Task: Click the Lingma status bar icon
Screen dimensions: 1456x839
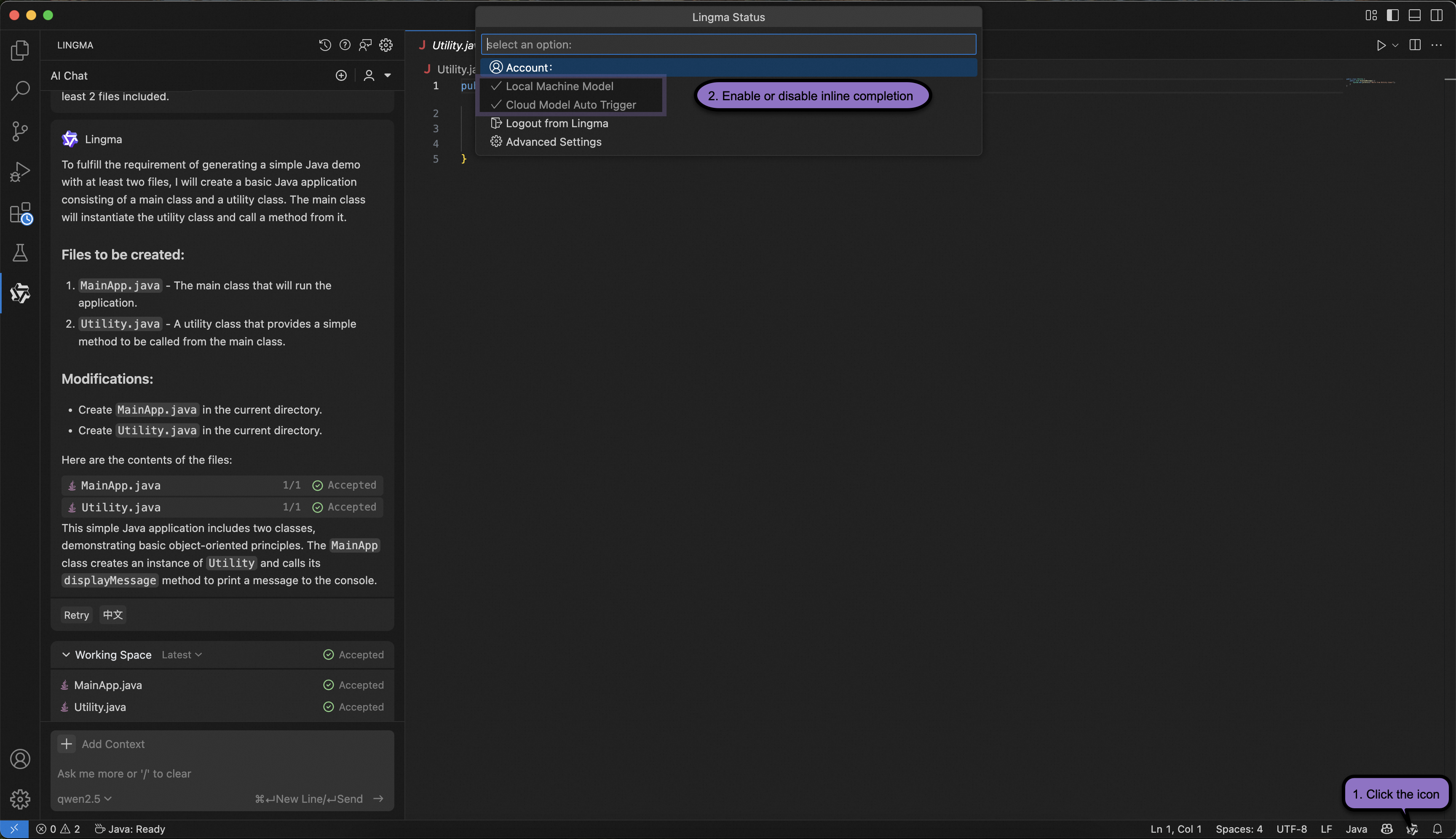Action: click(x=1412, y=829)
